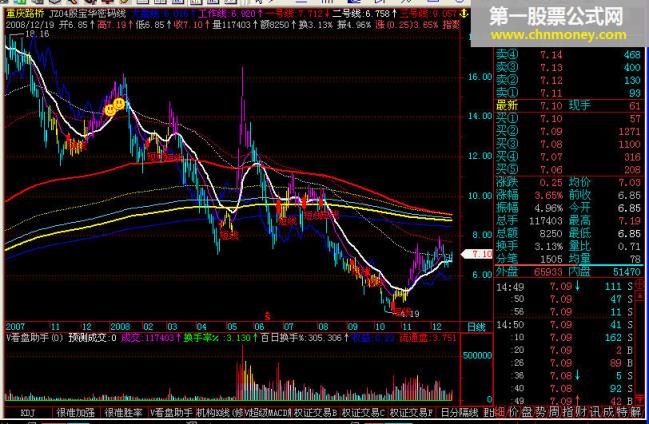Viewport: 649px width, 424px height.
Task: Switch quote panel to 成 tab
Action: click(x=609, y=412)
